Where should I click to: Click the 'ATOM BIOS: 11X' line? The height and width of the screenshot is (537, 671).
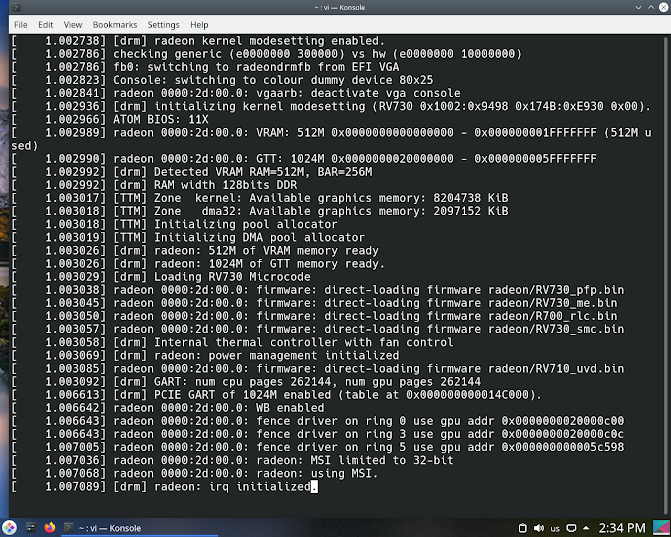[160, 119]
